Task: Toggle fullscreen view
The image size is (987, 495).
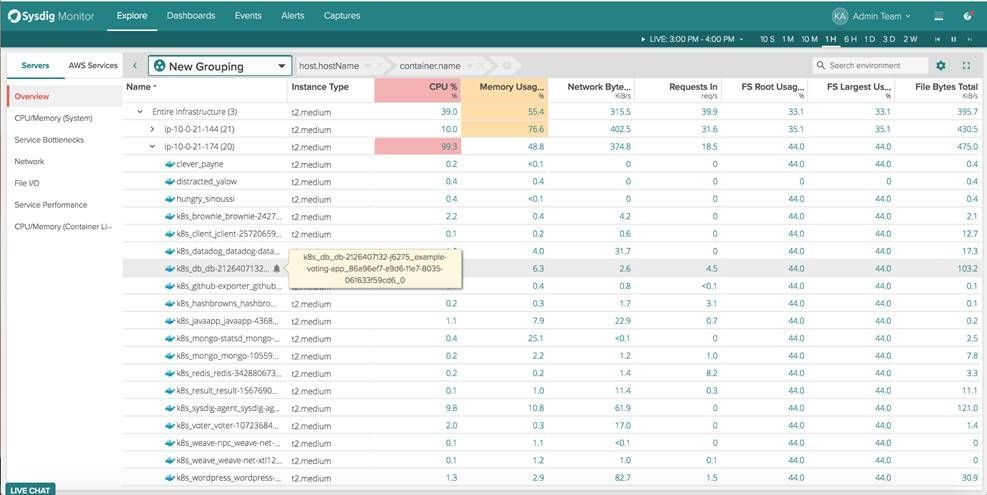Action: click(x=966, y=65)
